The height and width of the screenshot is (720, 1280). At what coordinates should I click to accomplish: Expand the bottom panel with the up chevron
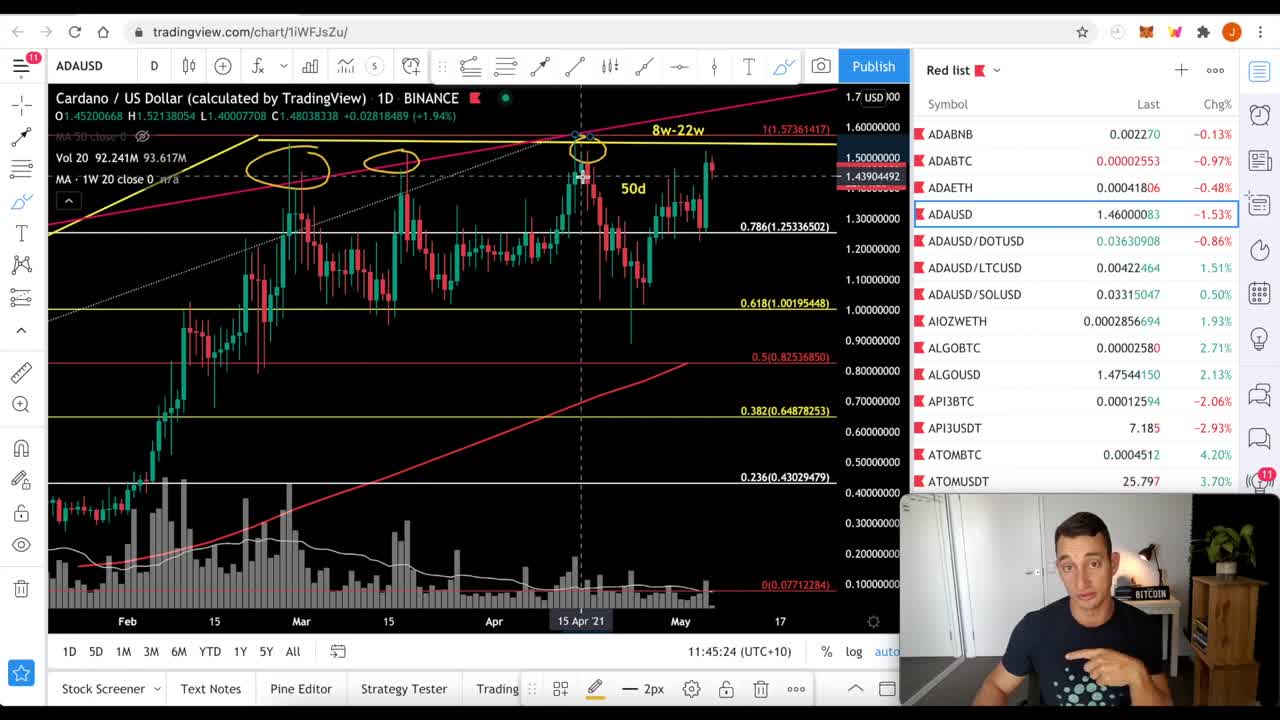tap(856, 689)
